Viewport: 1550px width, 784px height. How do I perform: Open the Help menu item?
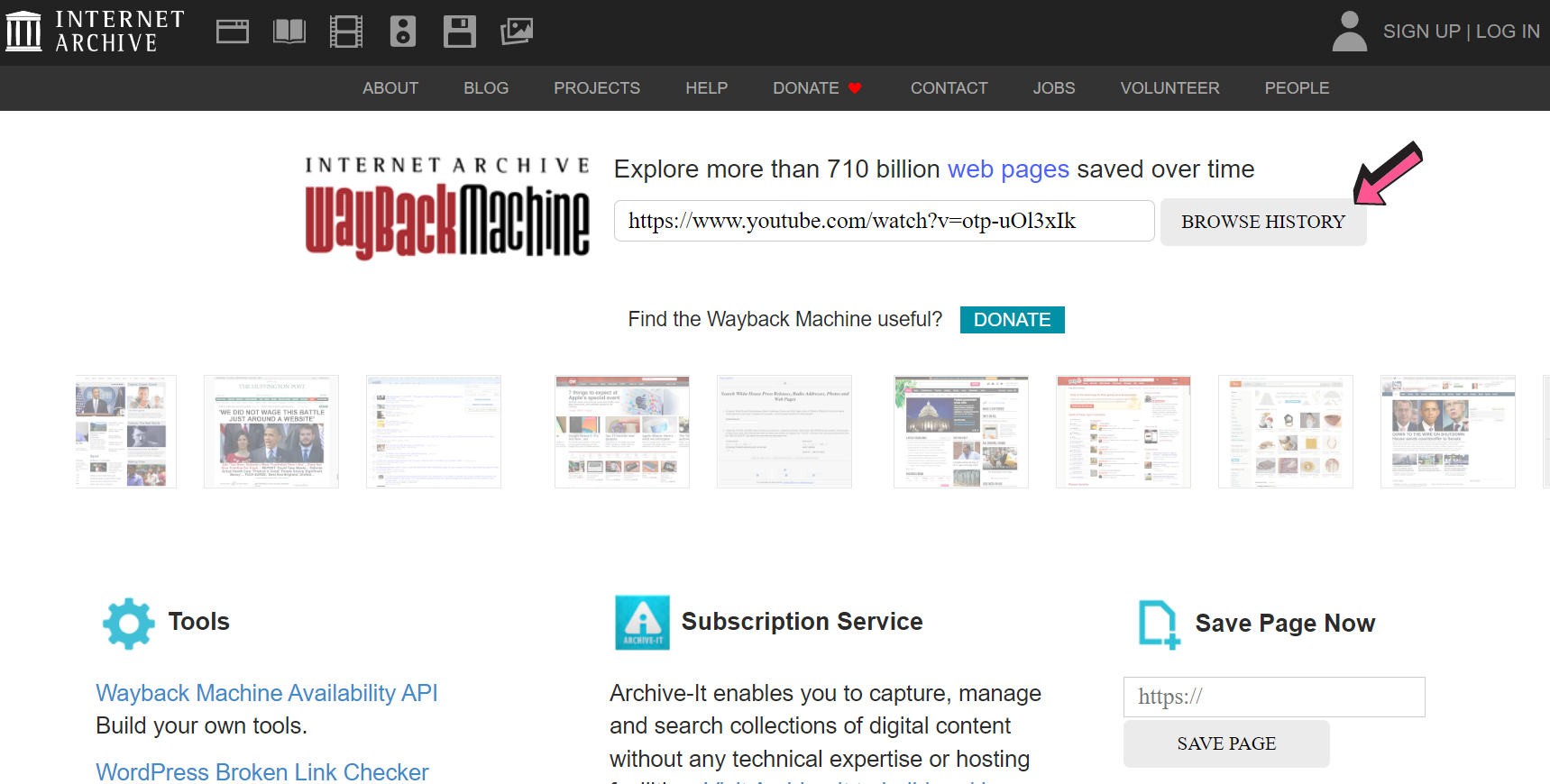(706, 88)
